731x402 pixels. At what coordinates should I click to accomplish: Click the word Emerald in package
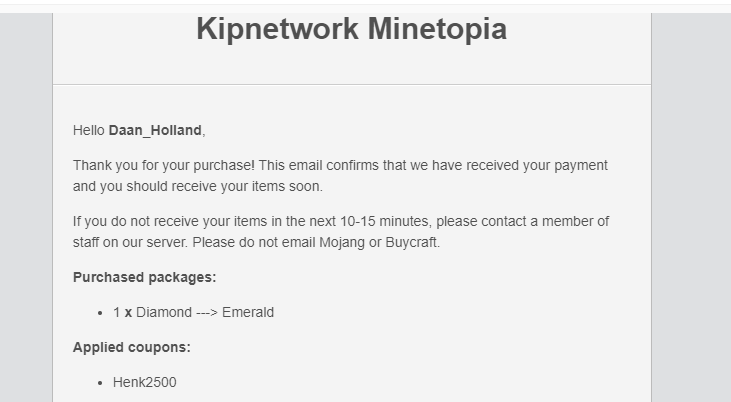tap(248, 312)
